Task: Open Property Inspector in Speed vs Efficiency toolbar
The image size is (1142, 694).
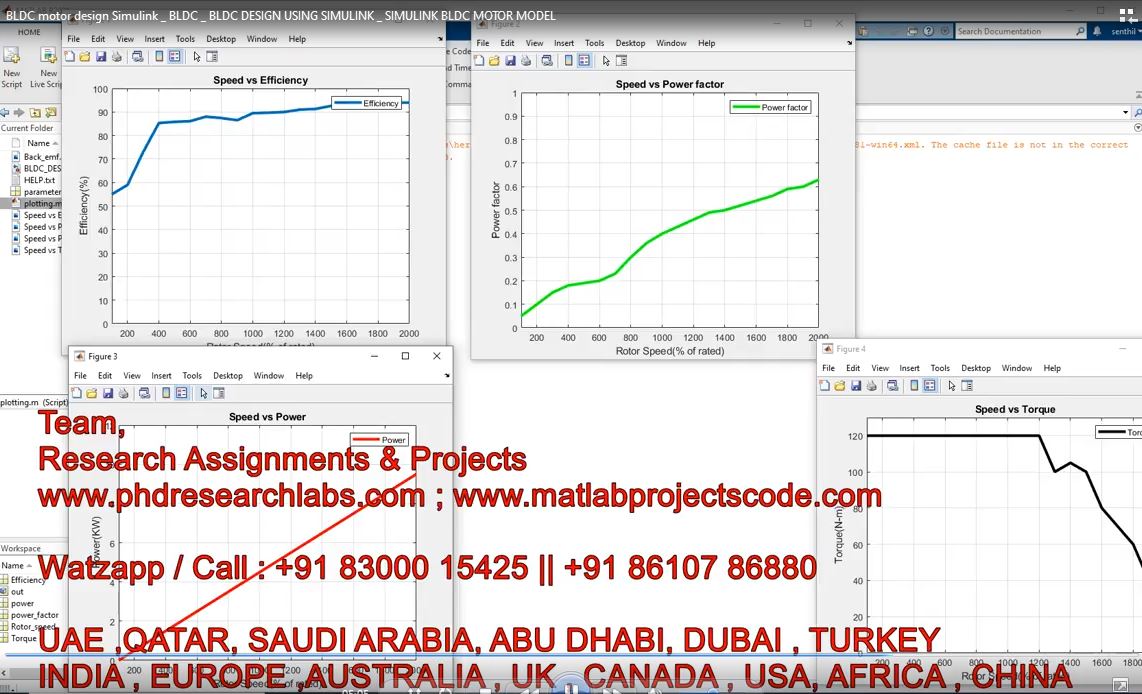Action: (x=211, y=57)
